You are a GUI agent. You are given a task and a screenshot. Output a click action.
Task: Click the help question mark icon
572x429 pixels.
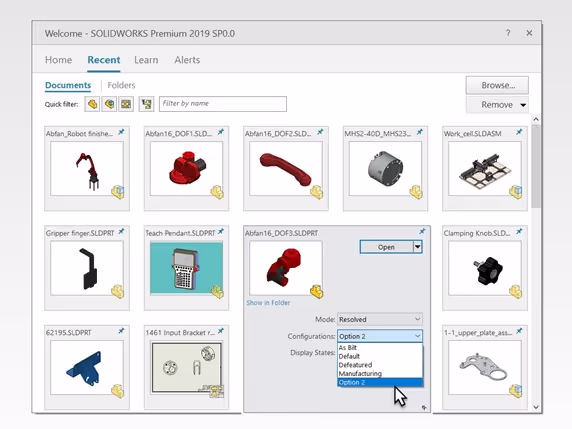(x=508, y=33)
